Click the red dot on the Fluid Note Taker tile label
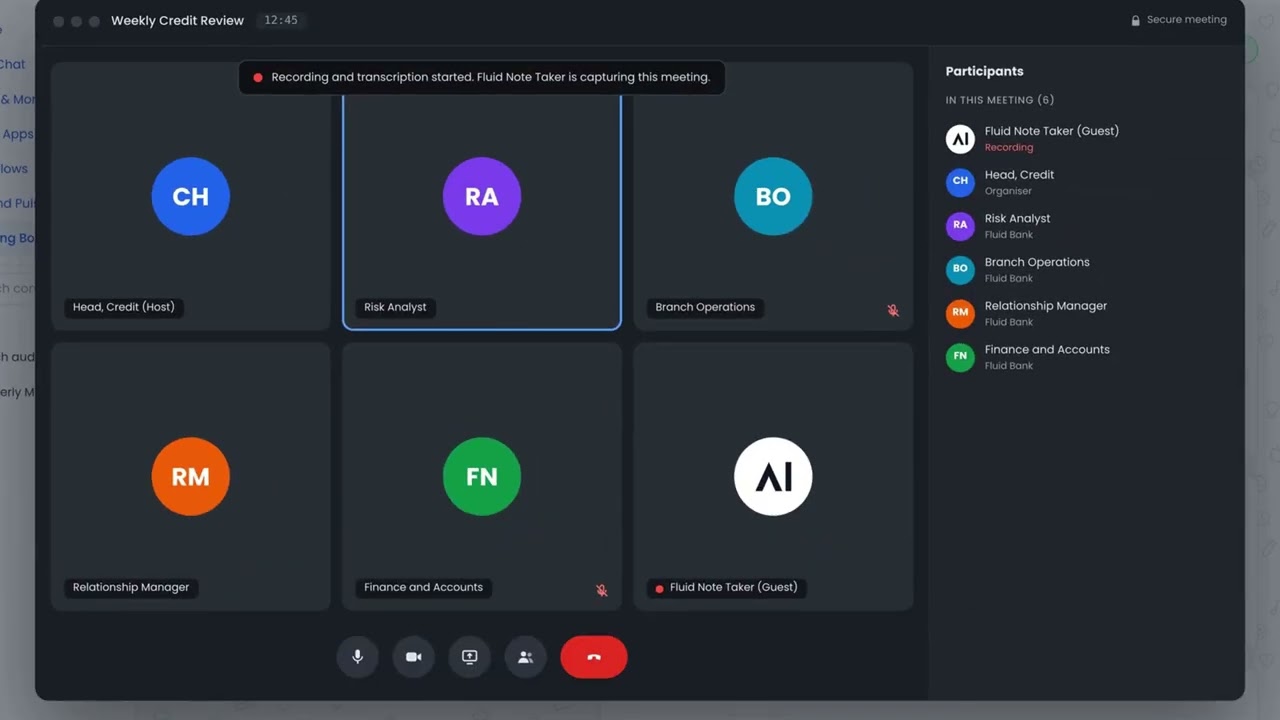The height and width of the screenshot is (720, 1280). [x=659, y=588]
